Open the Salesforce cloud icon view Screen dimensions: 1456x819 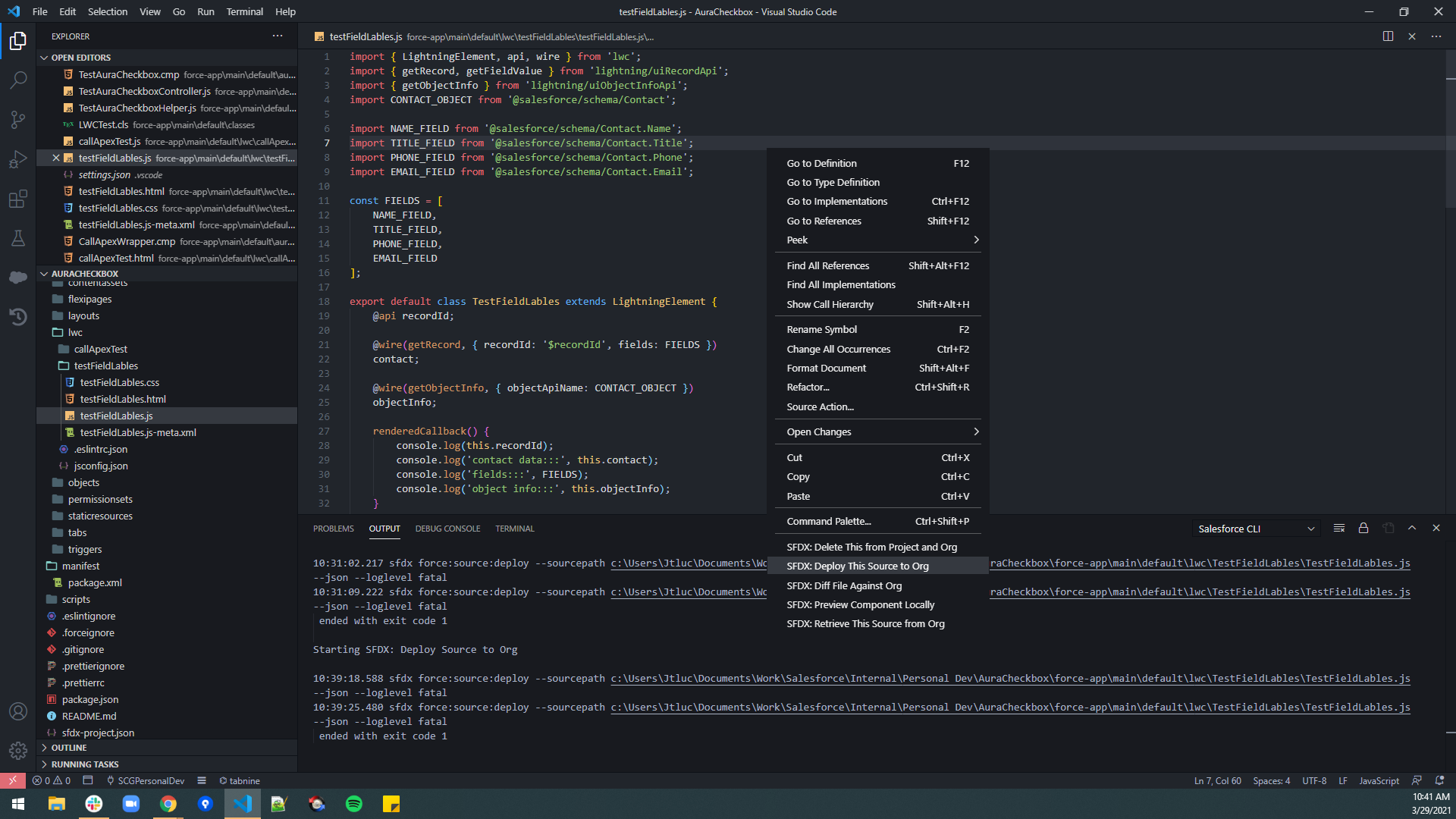[x=18, y=278]
